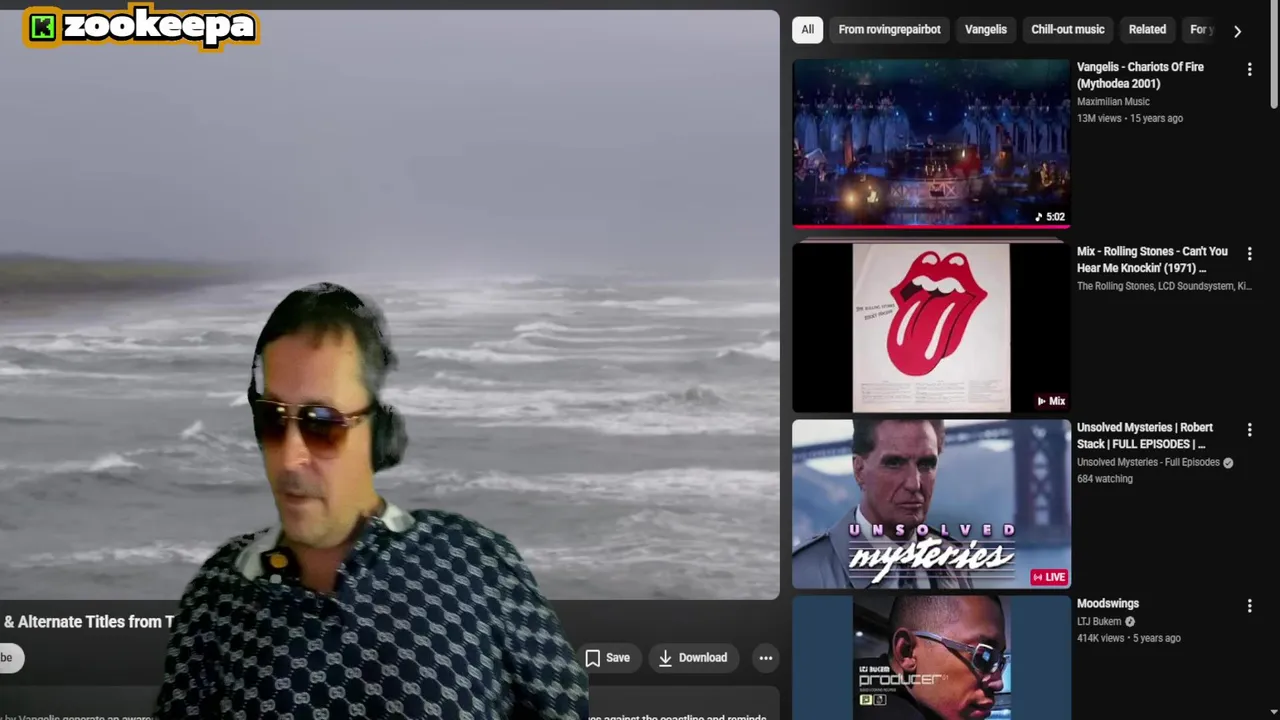This screenshot has width=1280, height=720.
Task: Download the current video
Action: [693, 658]
